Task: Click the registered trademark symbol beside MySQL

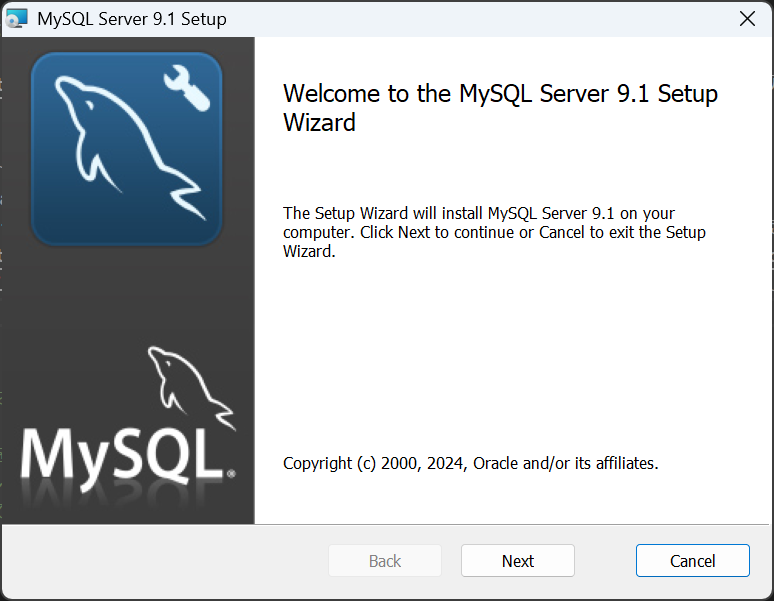Action: [231, 472]
